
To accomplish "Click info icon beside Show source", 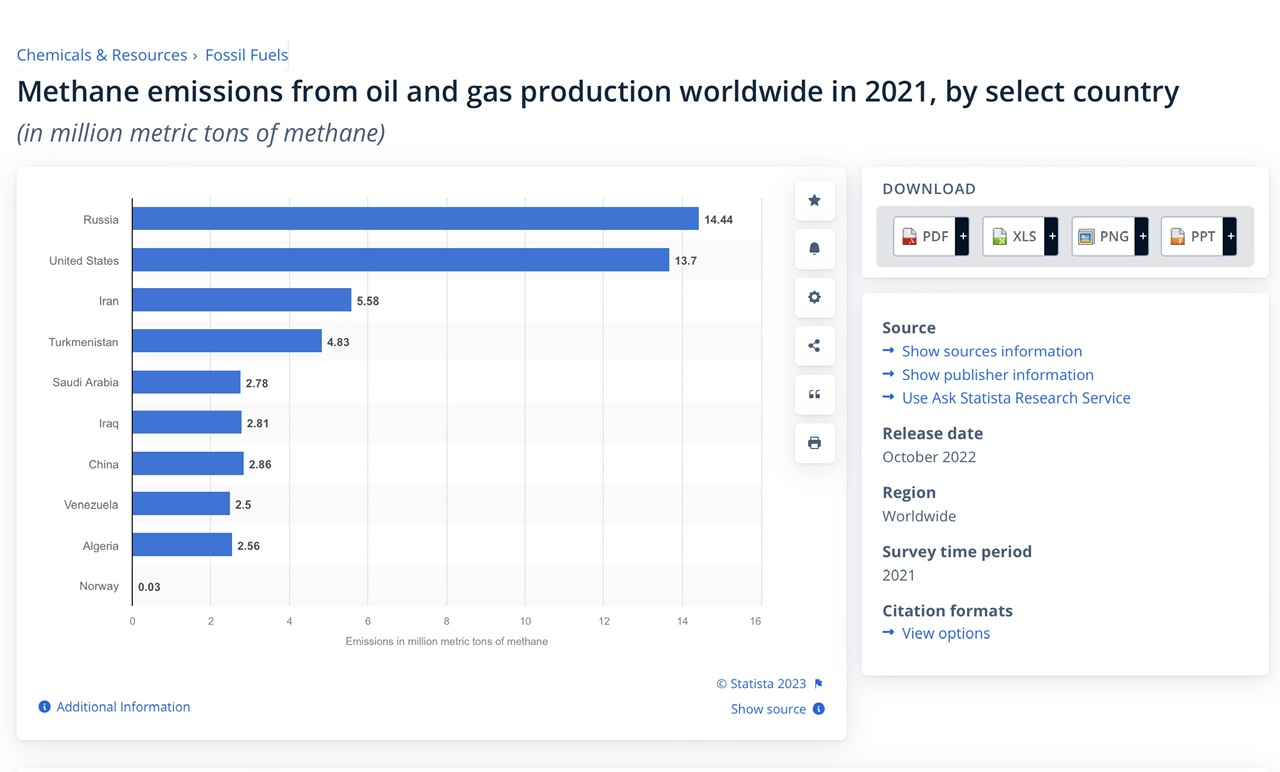I will (818, 709).
